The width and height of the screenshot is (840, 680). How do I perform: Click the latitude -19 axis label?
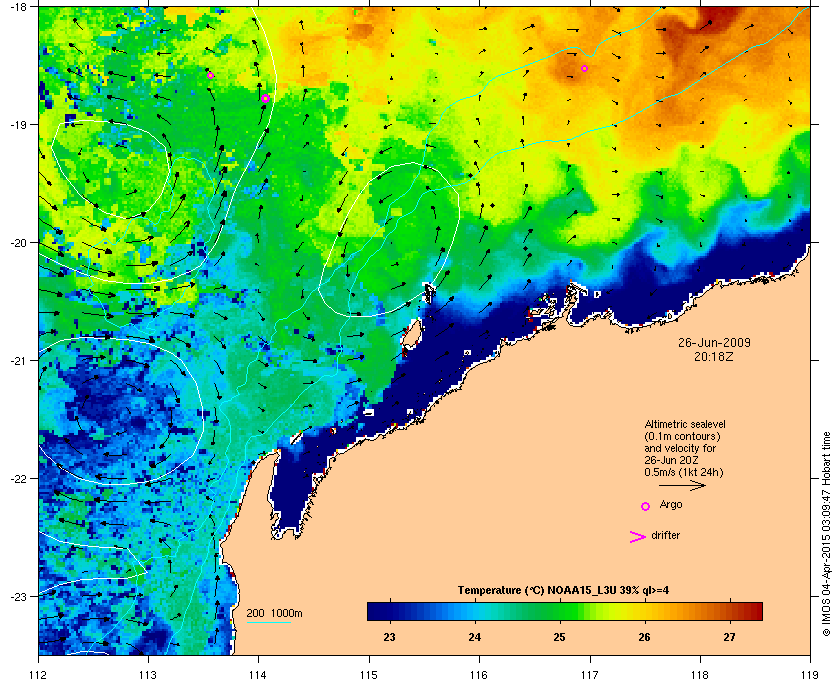click(18, 125)
